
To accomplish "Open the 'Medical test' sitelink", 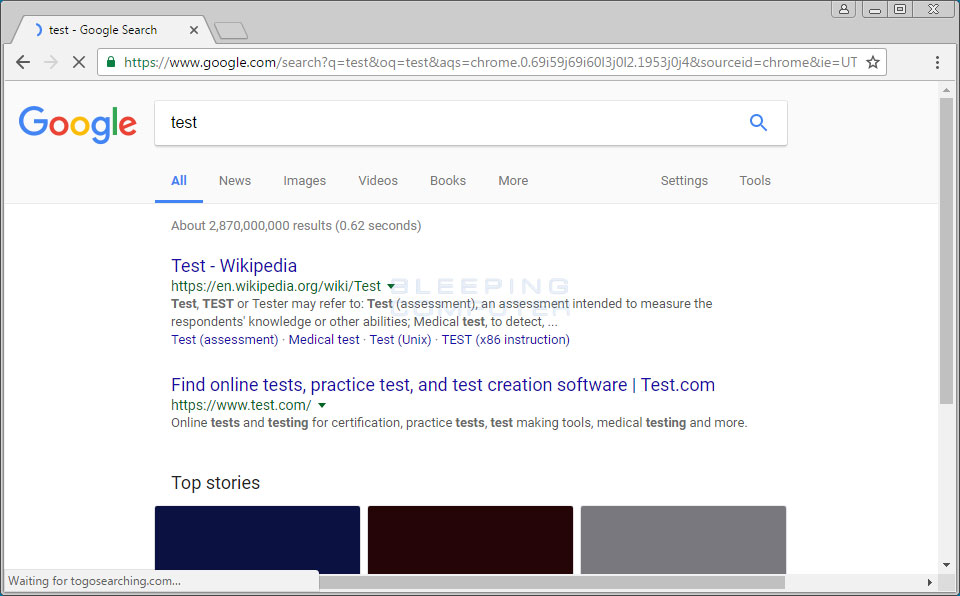I will (x=324, y=339).
